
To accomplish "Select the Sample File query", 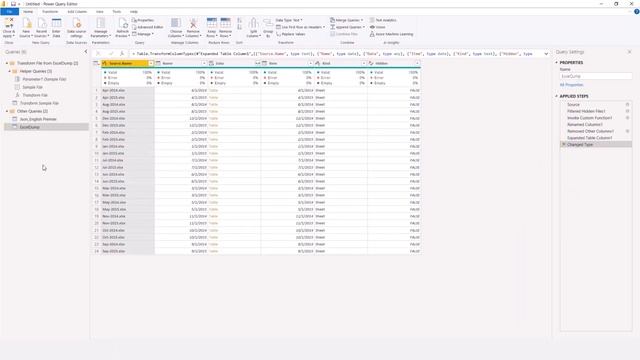I will [x=33, y=87].
